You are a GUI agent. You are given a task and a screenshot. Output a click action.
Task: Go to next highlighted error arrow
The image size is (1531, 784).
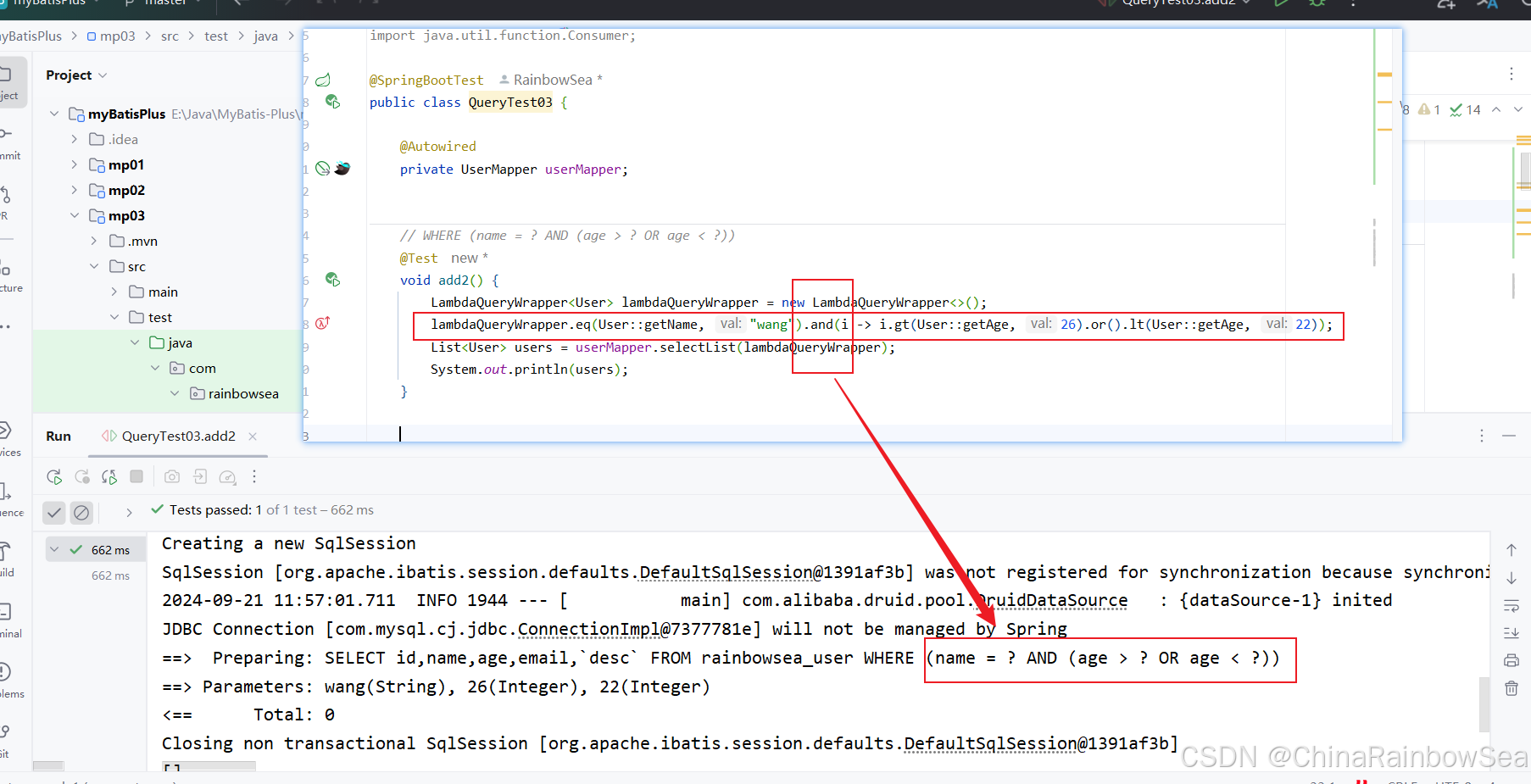pos(1518,109)
